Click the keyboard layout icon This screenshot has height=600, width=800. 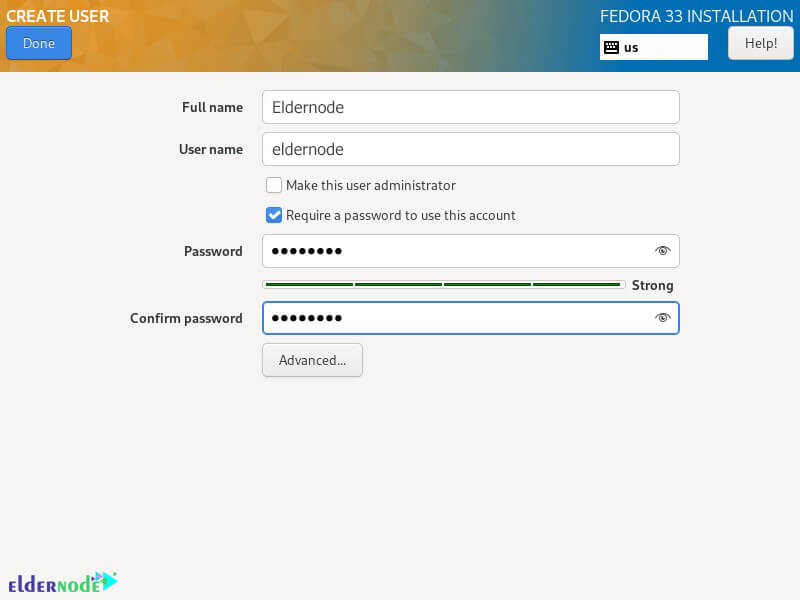click(611, 47)
